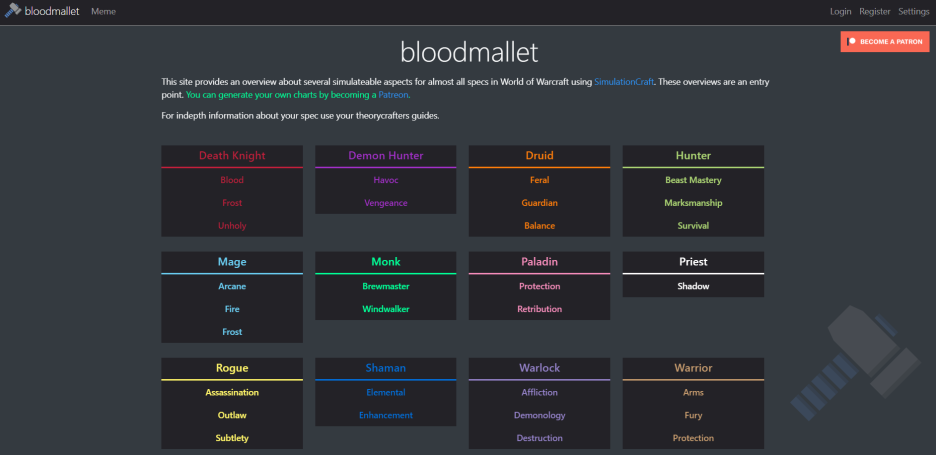Open Death Knight Frost spec
Image resolution: width=936 pixels, height=455 pixels.
point(232,203)
